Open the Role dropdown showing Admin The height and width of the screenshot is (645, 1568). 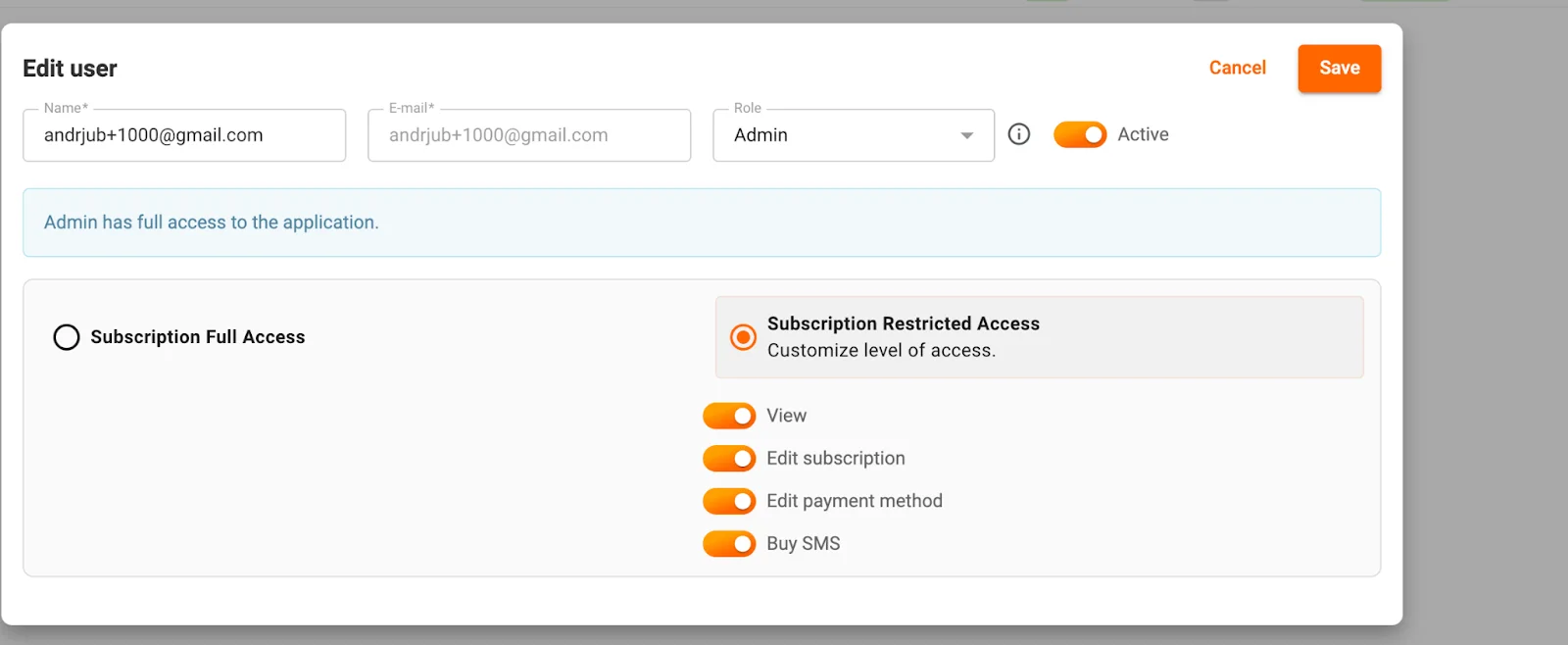(x=854, y=135)
